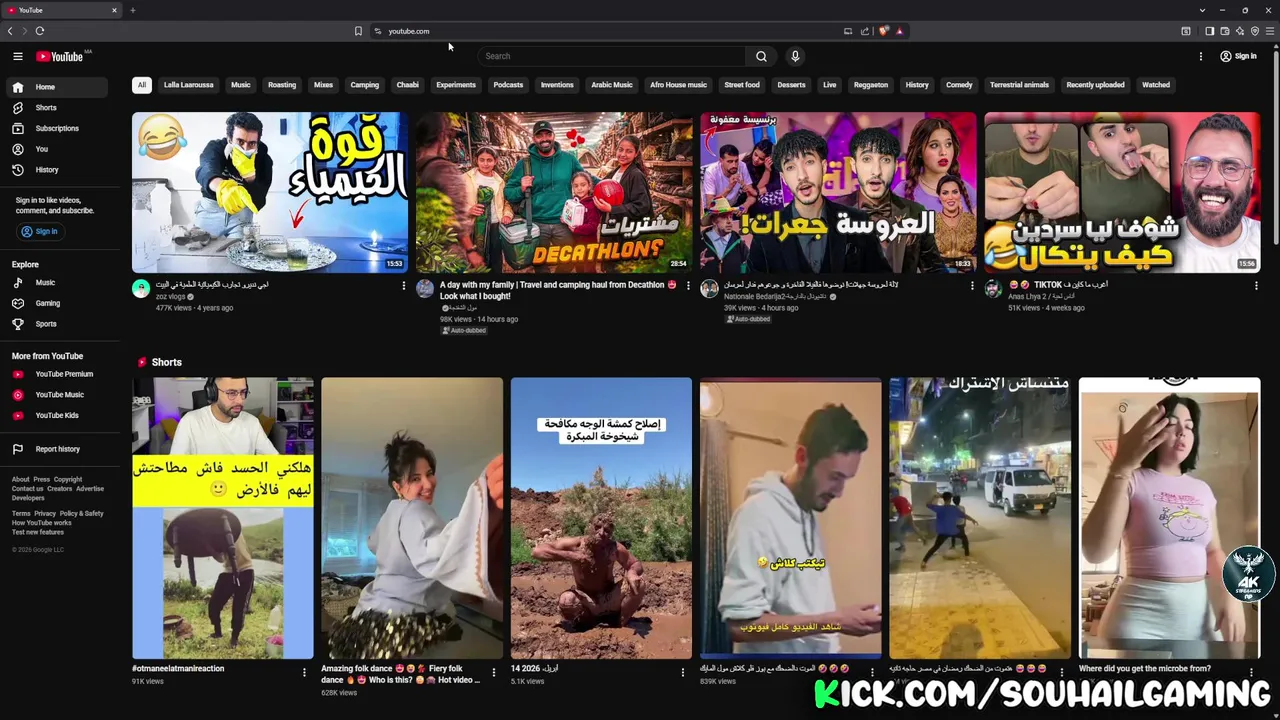Open You page in the sidebar
This screenshot has height=720, width=1280.
56,149
